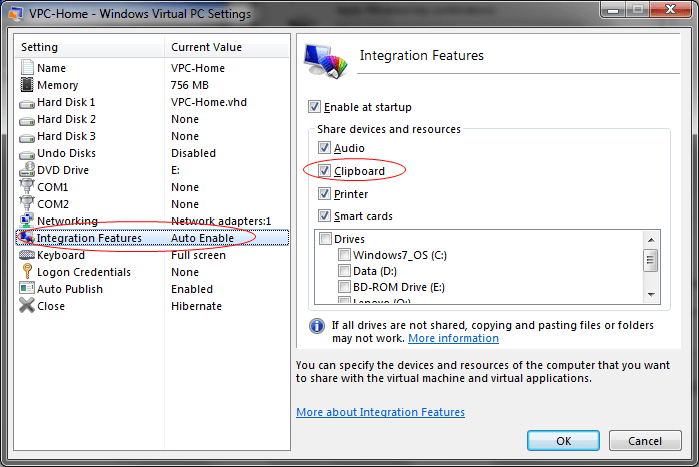
Task: Select the DVD Drive setting
Action: pyautogui.click(x=152, y=170)
